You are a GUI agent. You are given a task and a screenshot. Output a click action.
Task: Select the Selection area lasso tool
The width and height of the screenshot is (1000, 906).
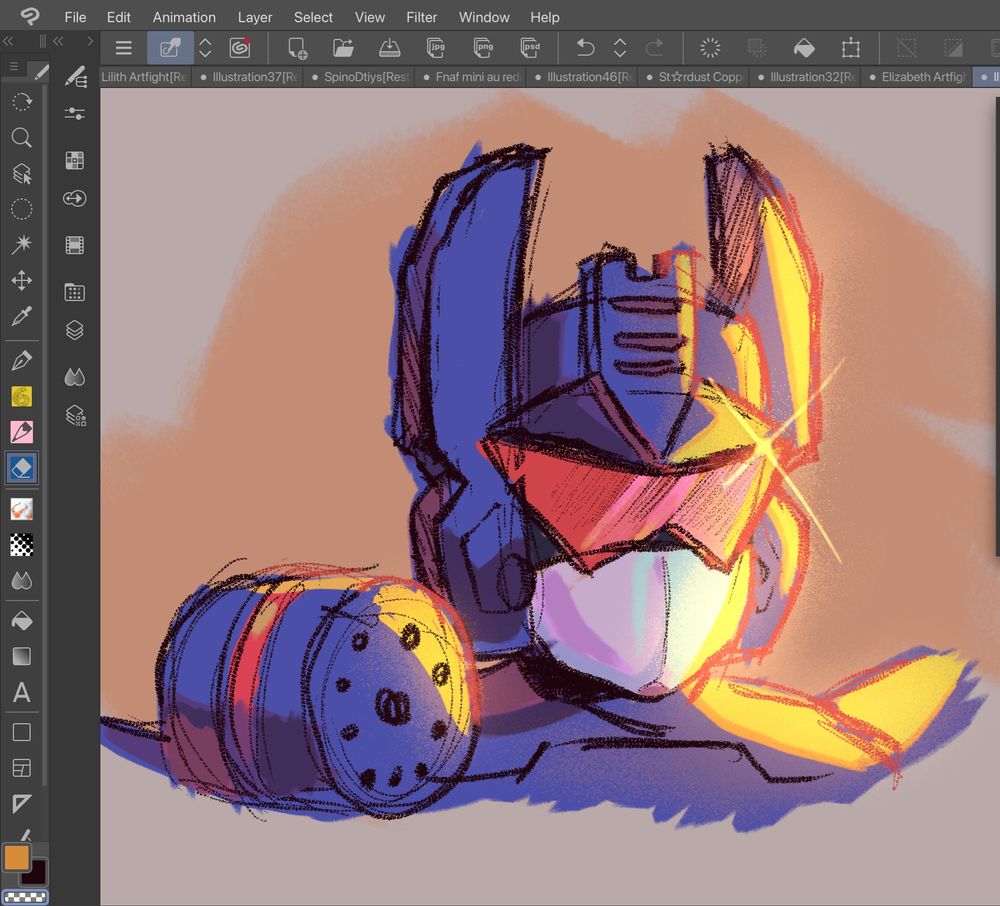(x=22, y=208)
